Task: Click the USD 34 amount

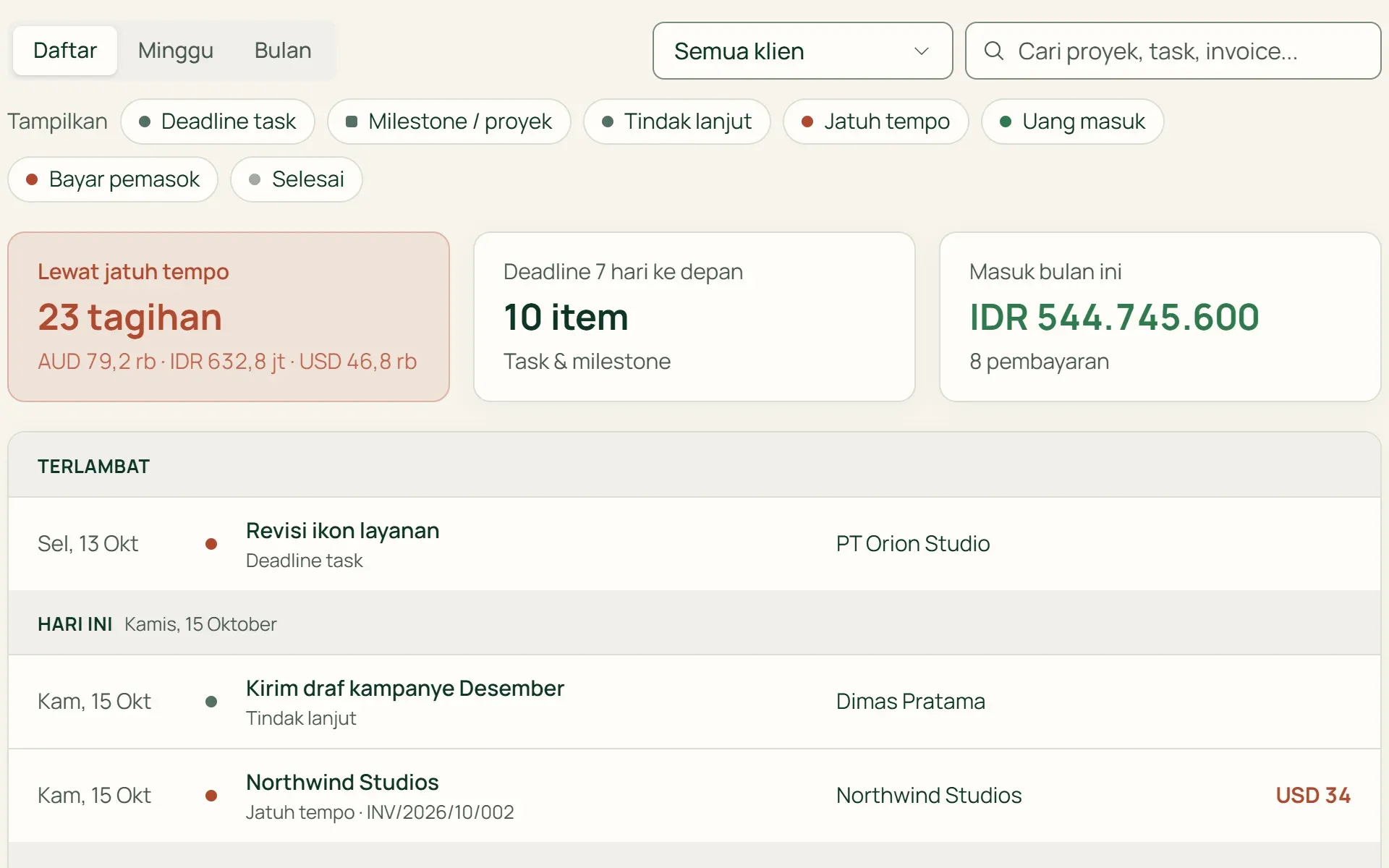Action: 1313,796
